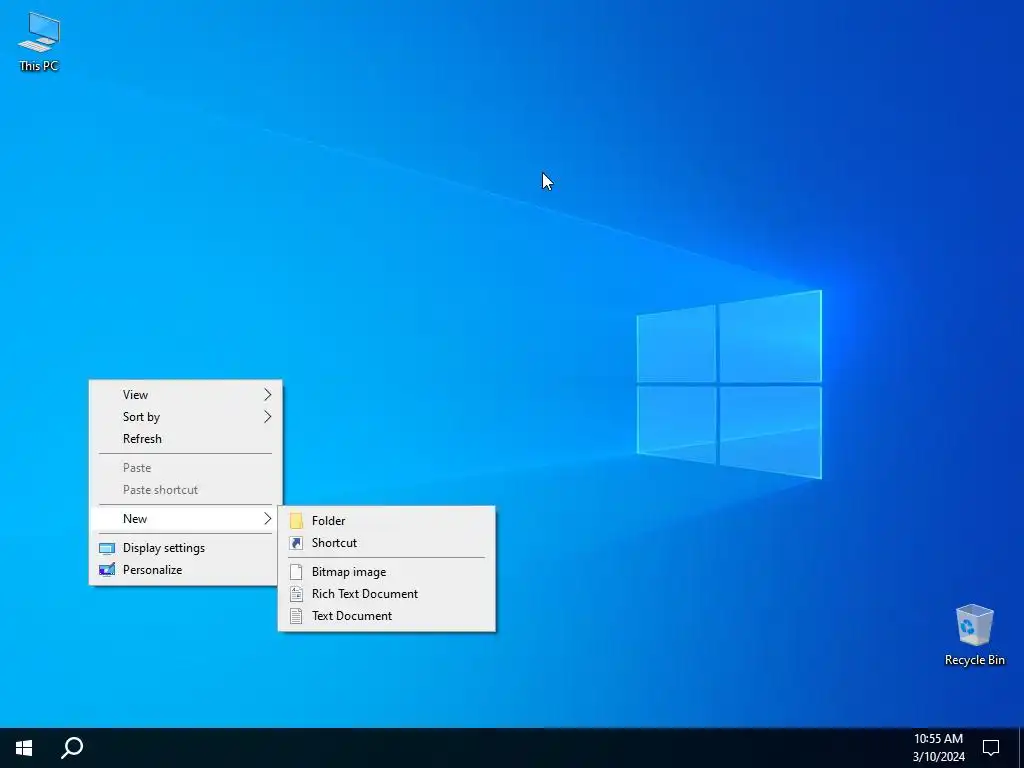The height and width of the screenshot is (768, 1024).
Task: Create a new Folder
Action: [x=387, y=520]
